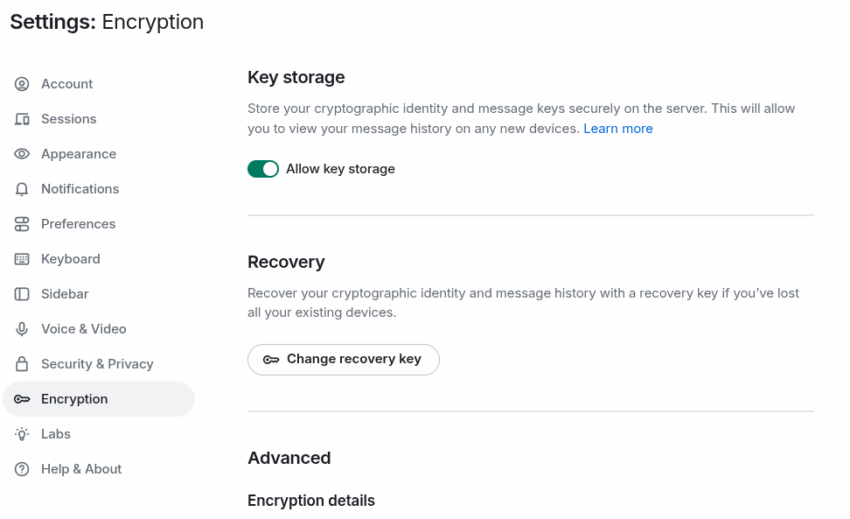
Task: Open the Learn more link
Action: tap(618, 129)
